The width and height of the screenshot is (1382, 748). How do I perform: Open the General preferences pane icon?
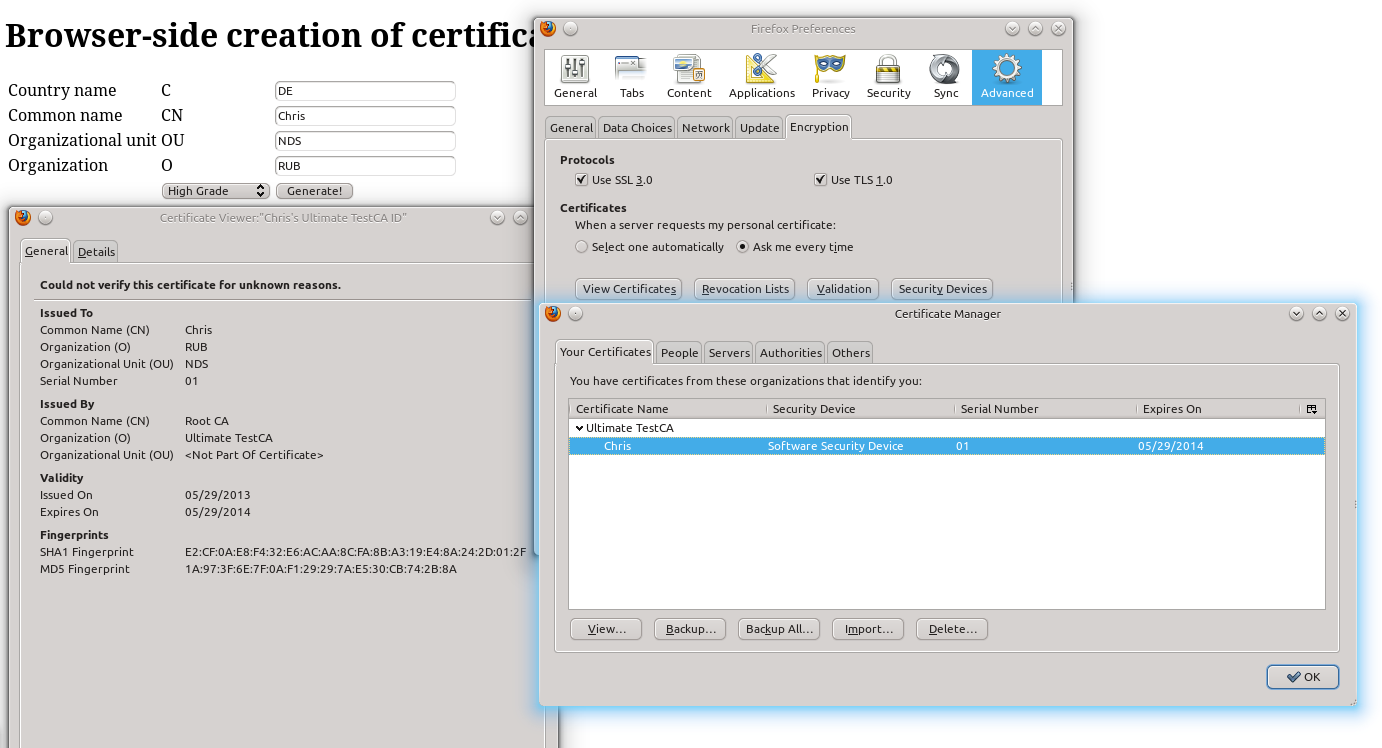[575, 78]
